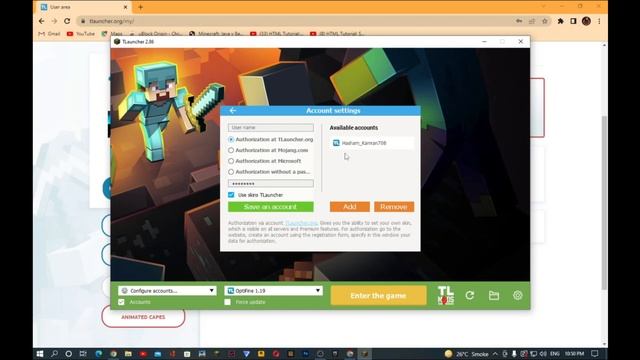Reload the Chrome page
The image size is (640, 360).
click(67, 21)
